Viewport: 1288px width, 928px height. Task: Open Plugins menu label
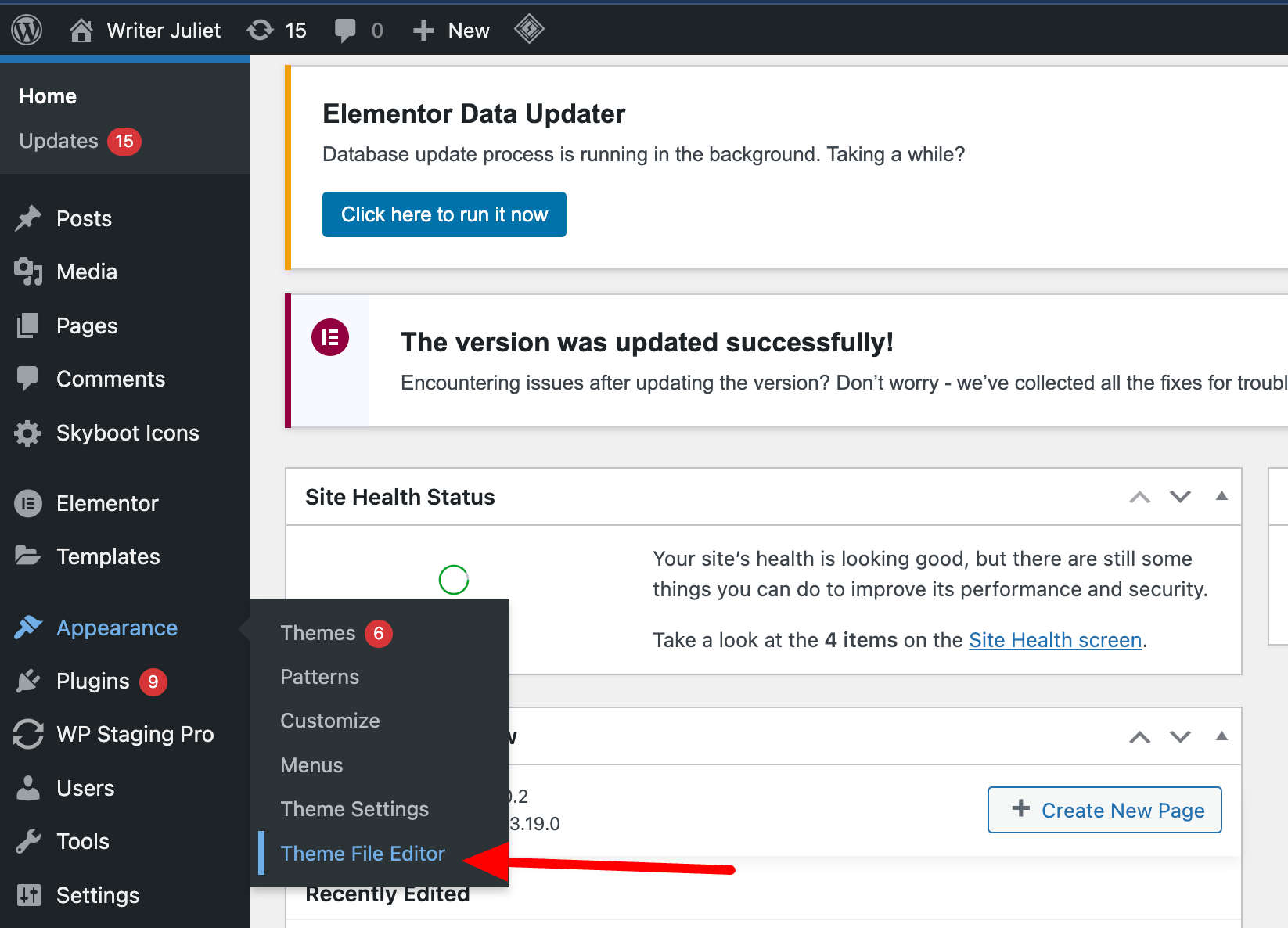pos(92,681)
